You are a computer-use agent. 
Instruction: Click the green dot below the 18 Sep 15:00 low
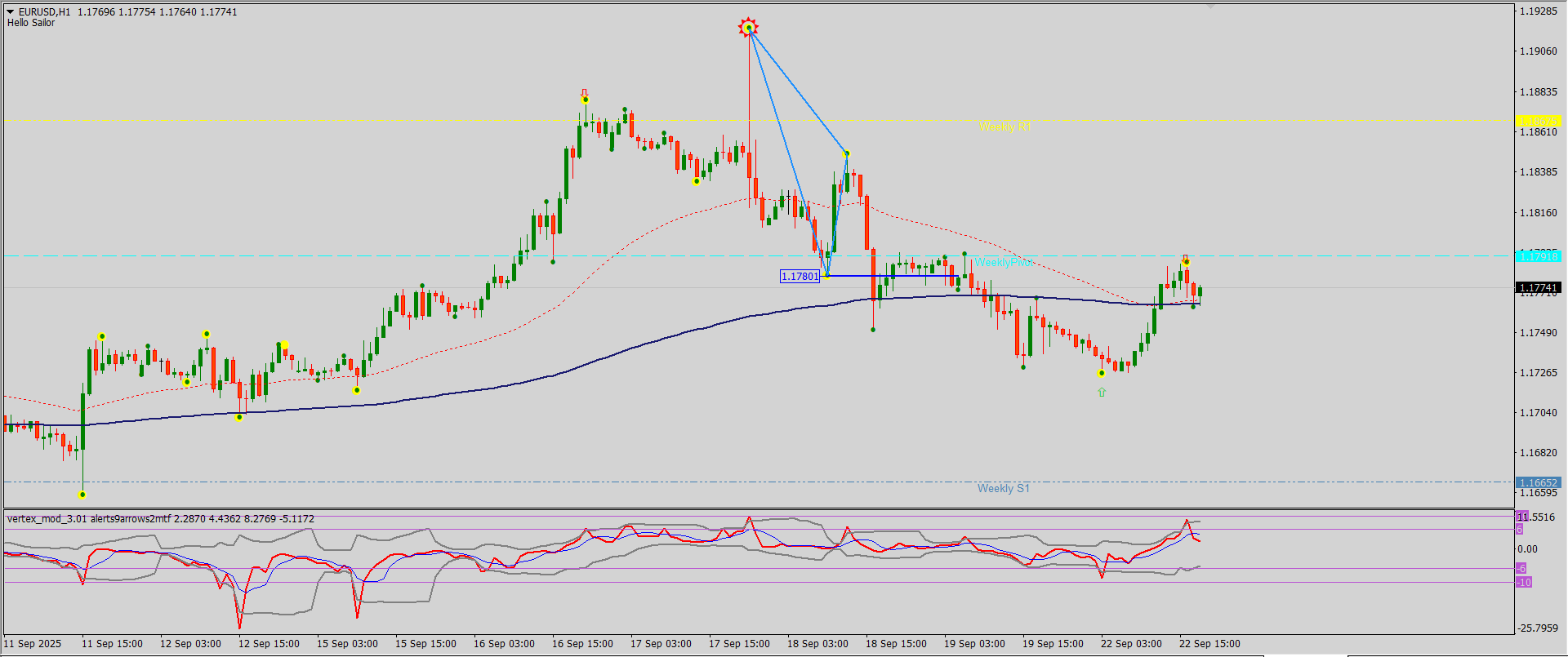873,330
